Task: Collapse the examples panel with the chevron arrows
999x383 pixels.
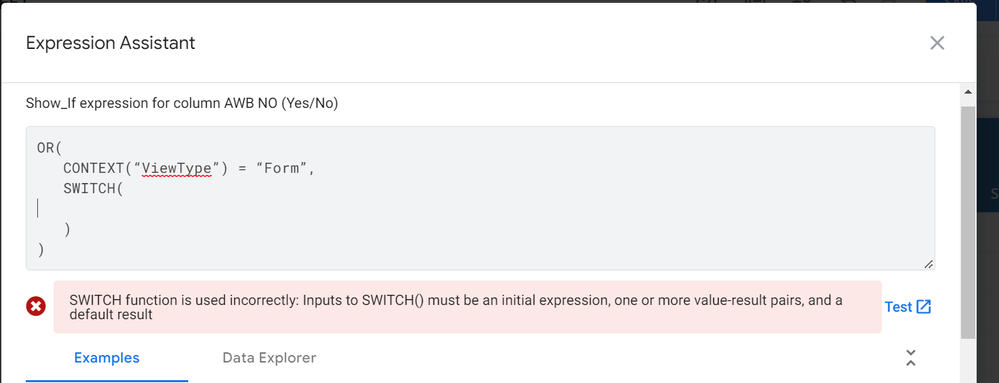Action: (911, 358)
